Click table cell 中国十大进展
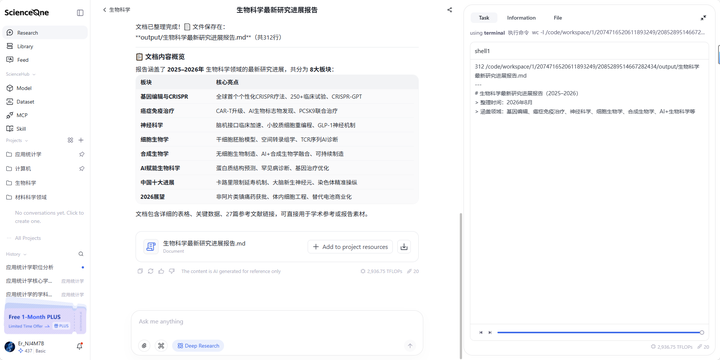Viewport: 720px width, 360px height. (x=158, y=182)
